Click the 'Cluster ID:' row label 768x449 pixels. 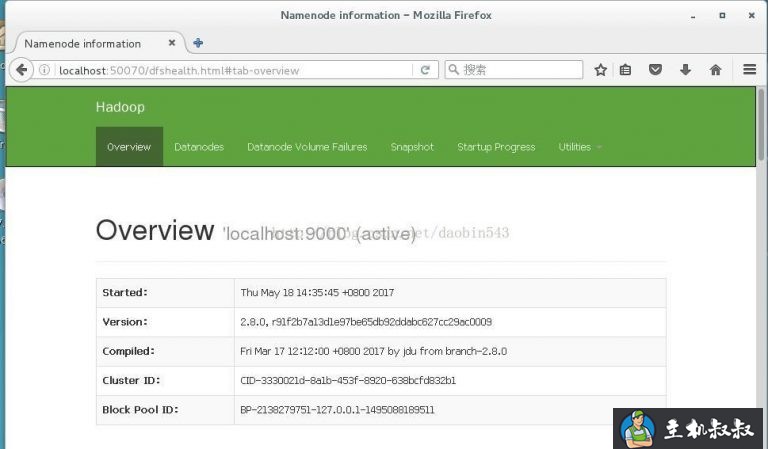click(x=131, y=380)
